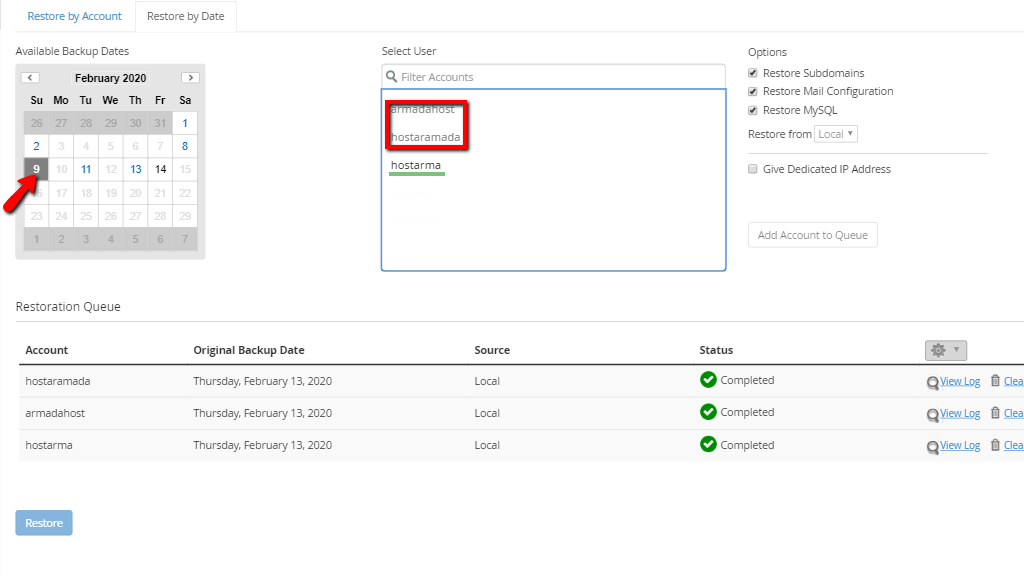Viewport: 1024px width, 576px height.
Task: Click the trash icon in the hostarma row
Action: [995, 445]
